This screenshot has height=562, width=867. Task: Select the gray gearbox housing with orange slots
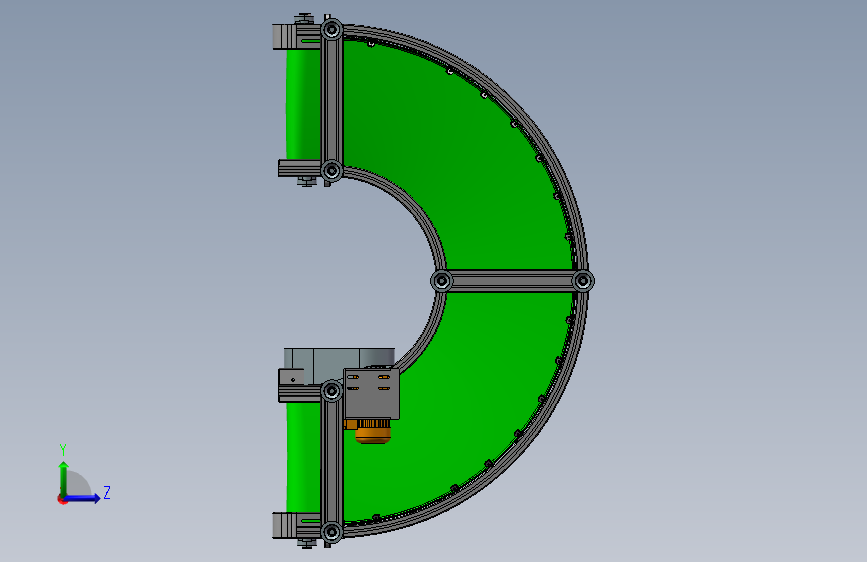(372, 394)
